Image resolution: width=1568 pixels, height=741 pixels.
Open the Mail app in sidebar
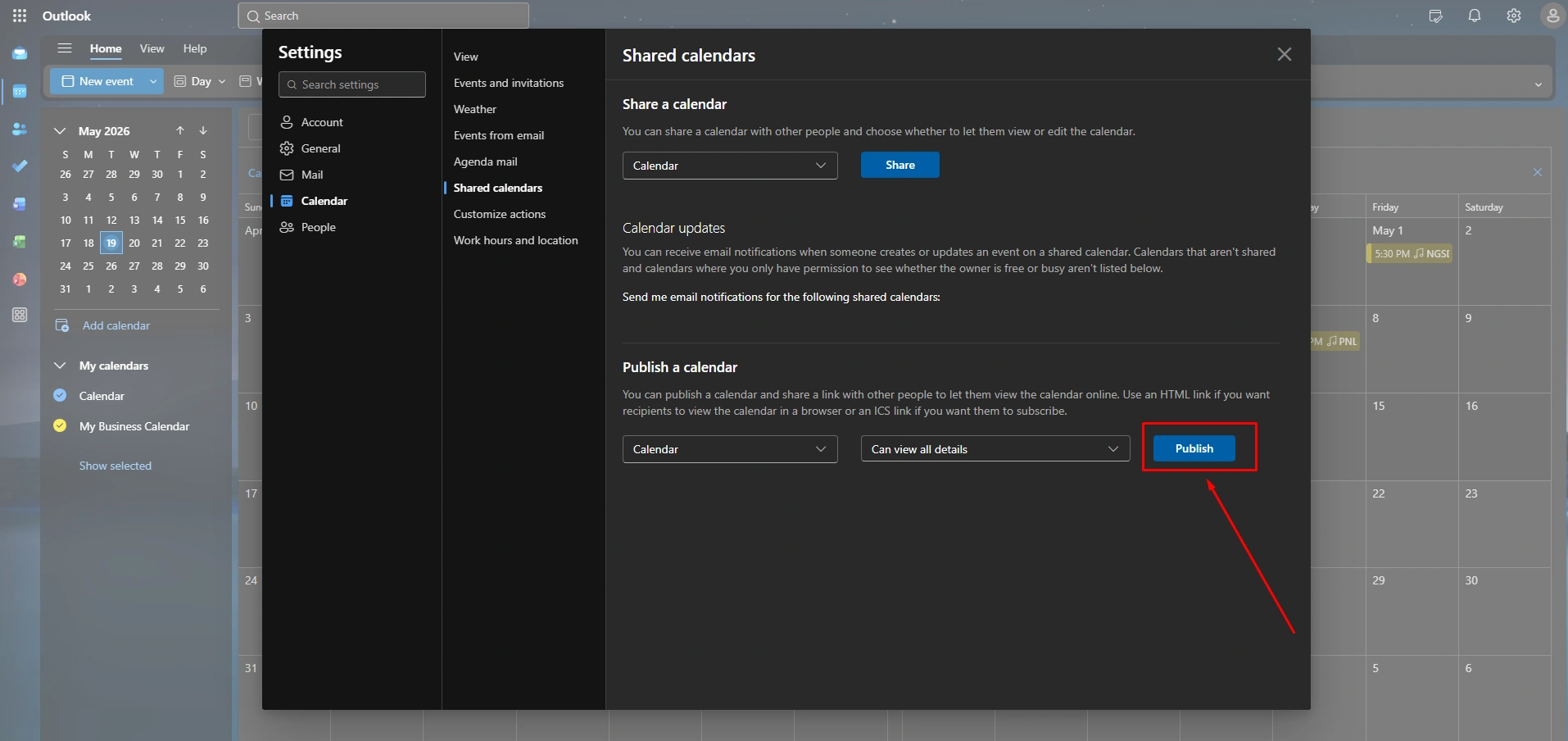click(x=20, y=54)
